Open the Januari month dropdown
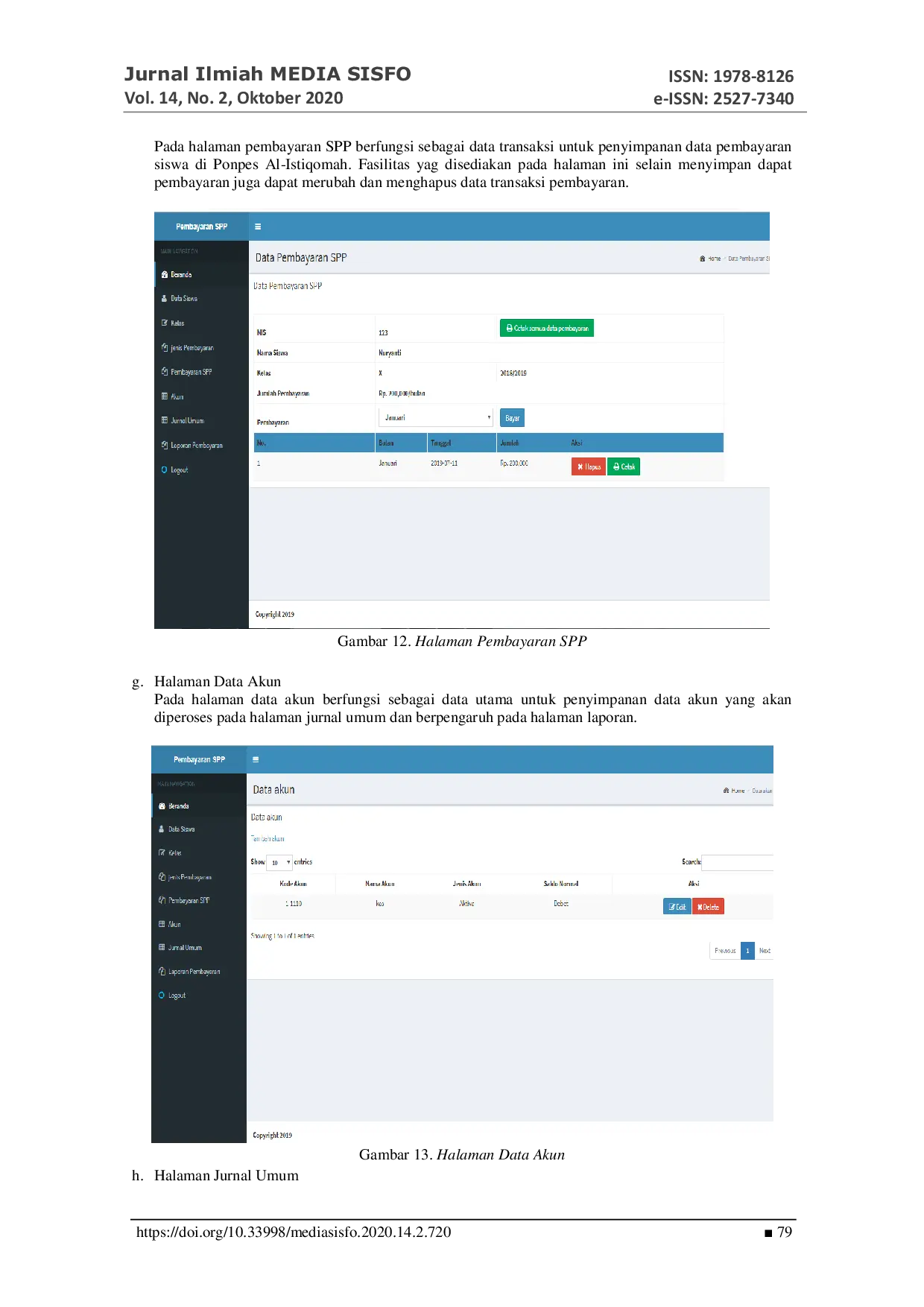Screen dimensions: 924x1307 pyautogui.click(x=436, y=417)
